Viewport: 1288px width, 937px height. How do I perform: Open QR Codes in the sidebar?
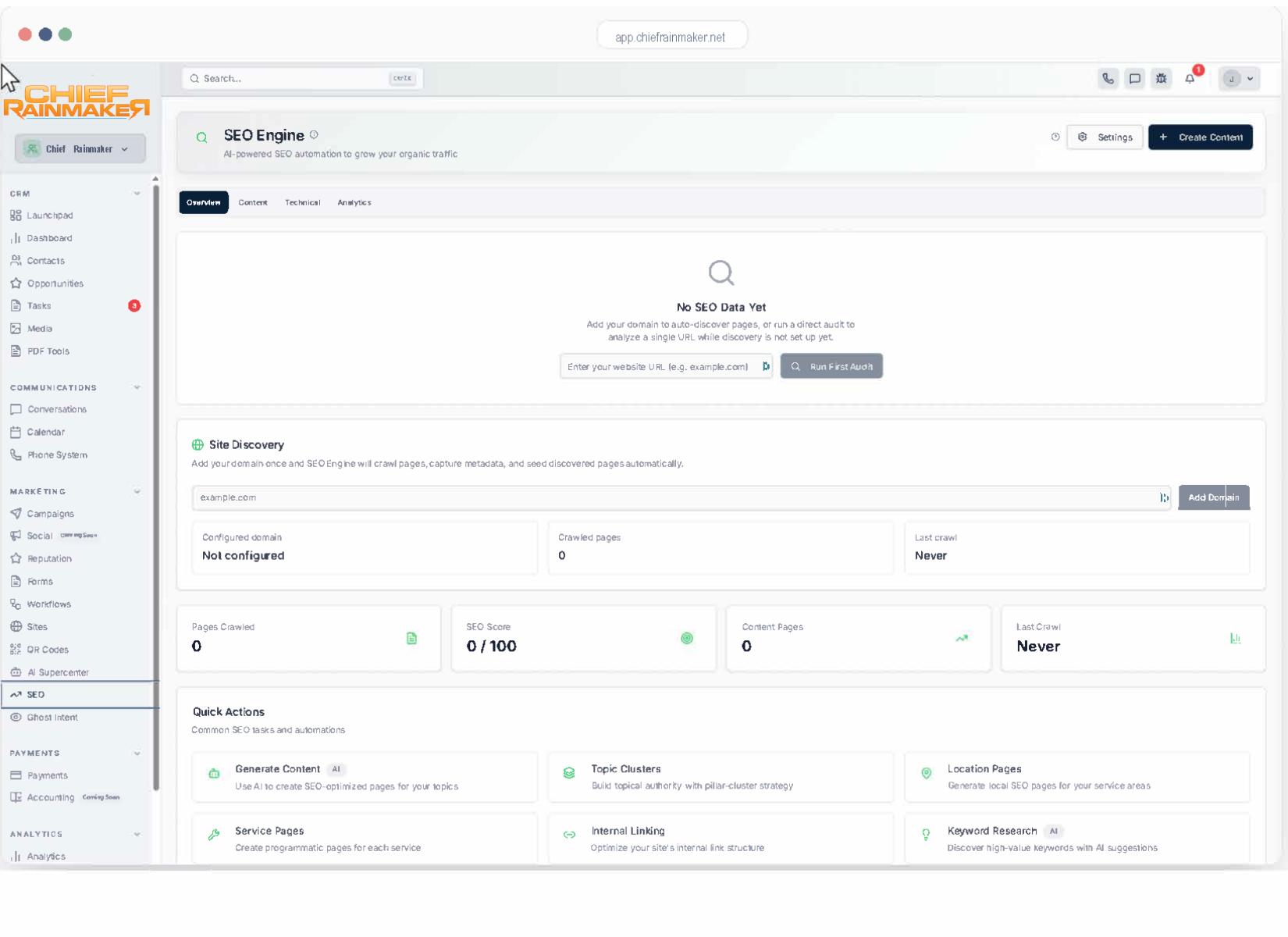48,650
